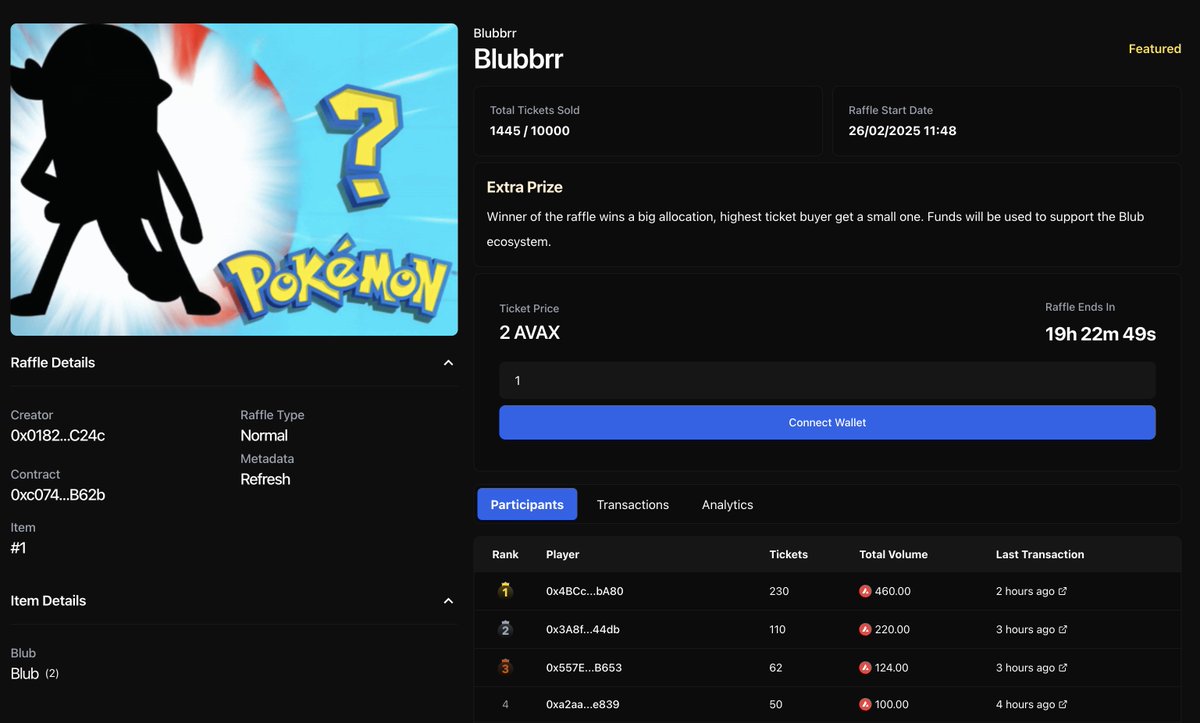
Task: Click player address 0x4BCc...bA80
Action: (584, 591)
